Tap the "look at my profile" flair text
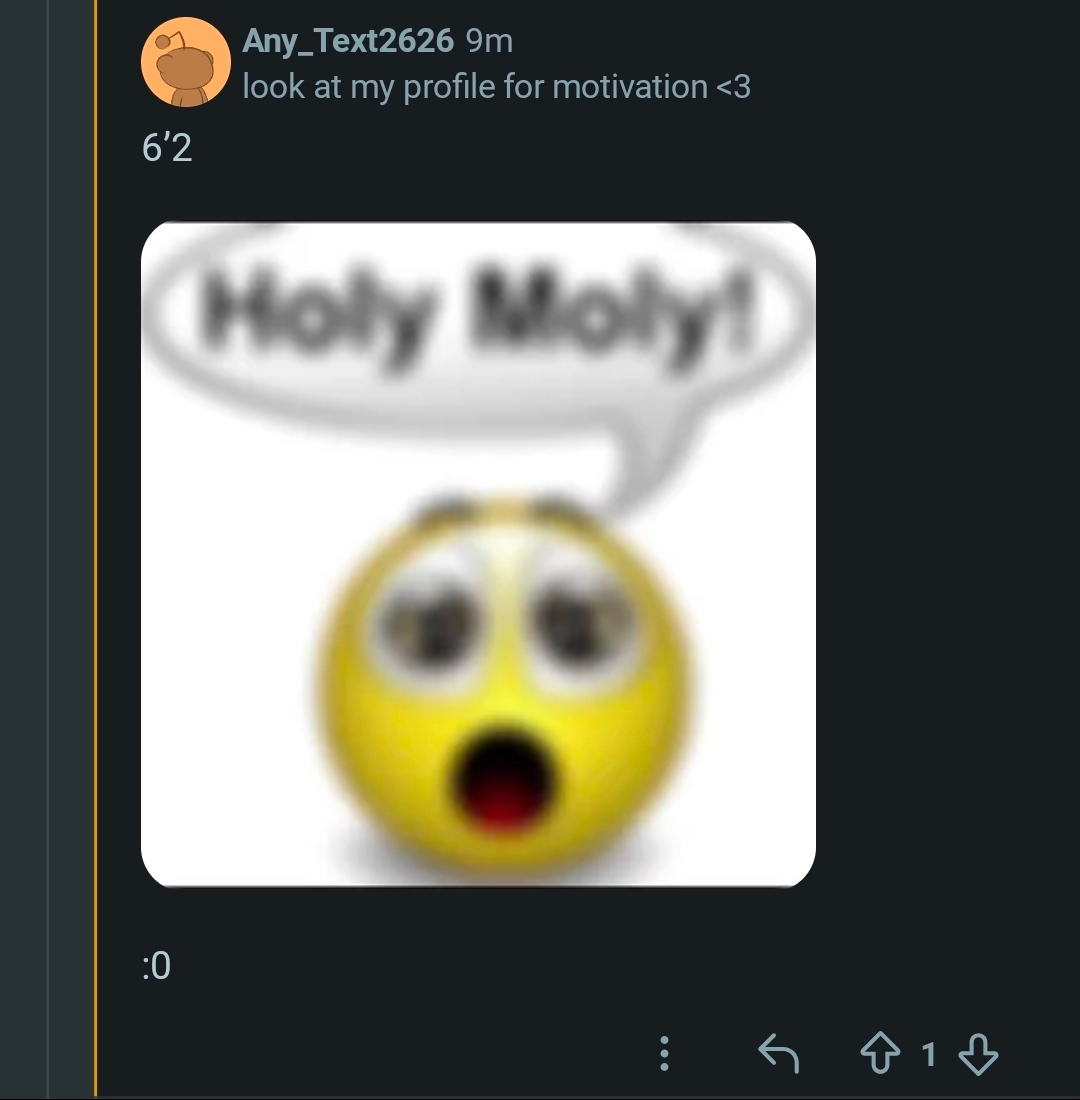The width and height of the screenshot is (1080, 1100). [x=496, y=87]
